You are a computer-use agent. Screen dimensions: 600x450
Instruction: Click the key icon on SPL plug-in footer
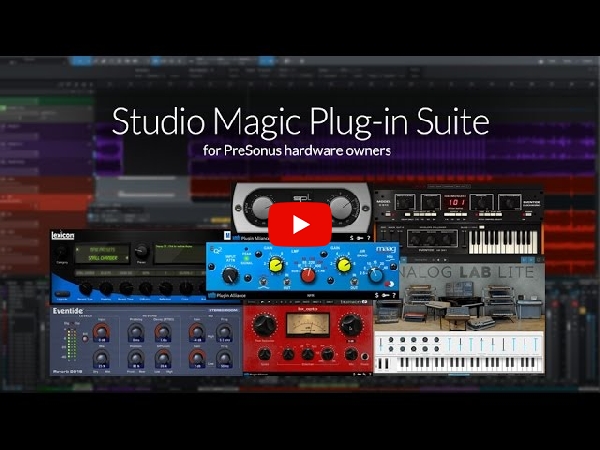click(x=360, y=238)
